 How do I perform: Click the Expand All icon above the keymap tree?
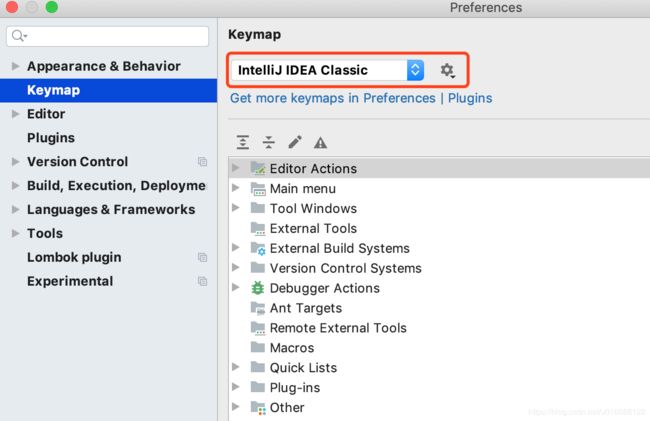coord(243,142)
